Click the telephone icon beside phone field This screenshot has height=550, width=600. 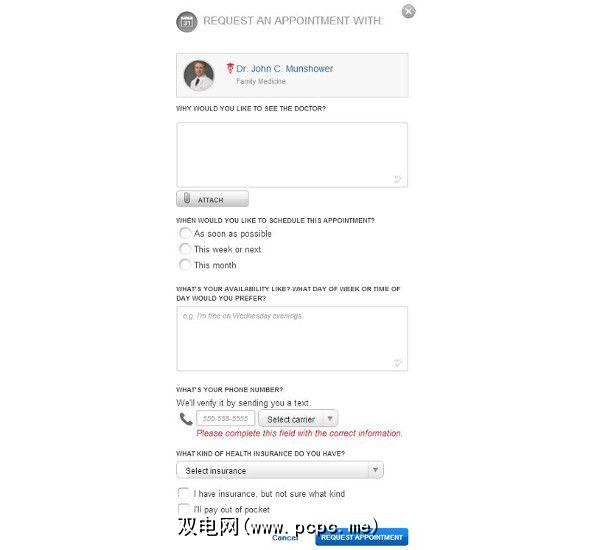[186, 419]
